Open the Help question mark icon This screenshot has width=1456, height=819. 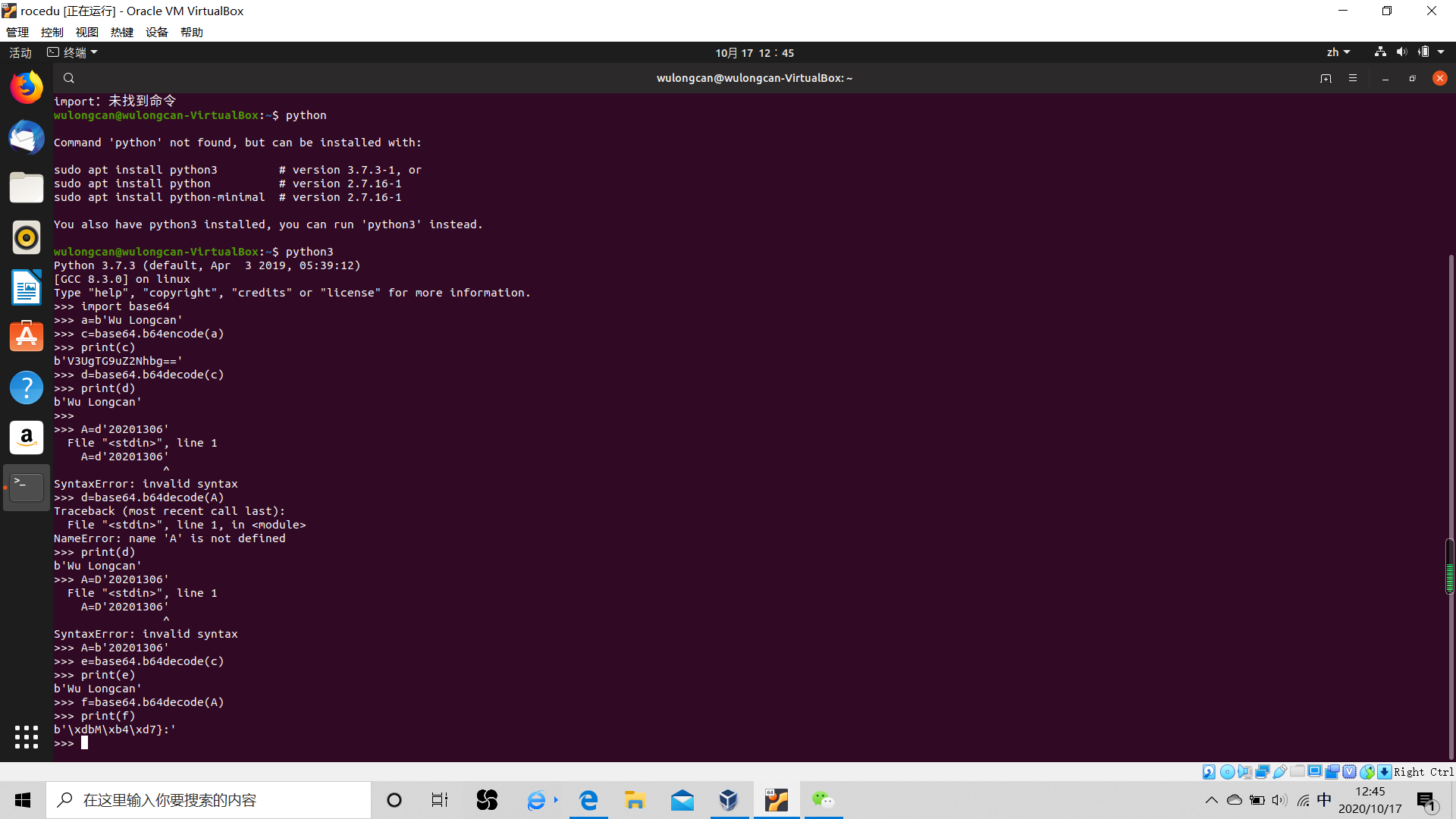pyautogui.click(x=27, y=388)
